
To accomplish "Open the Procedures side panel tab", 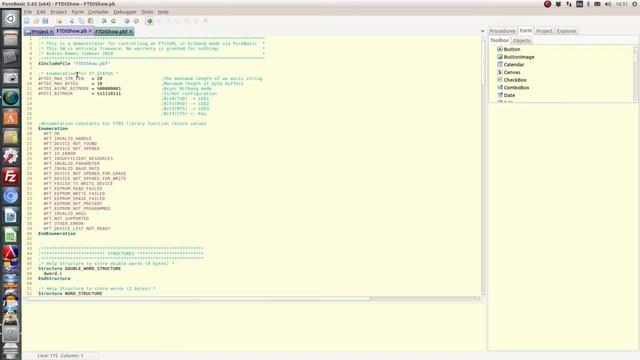I will 502,31.
